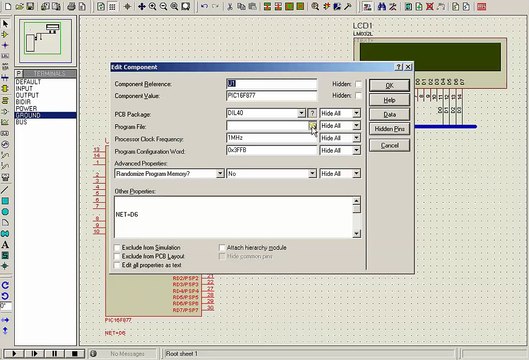
Task: Open Hide All dropdown for Advanced Properties
Action: tap(356, 173)
